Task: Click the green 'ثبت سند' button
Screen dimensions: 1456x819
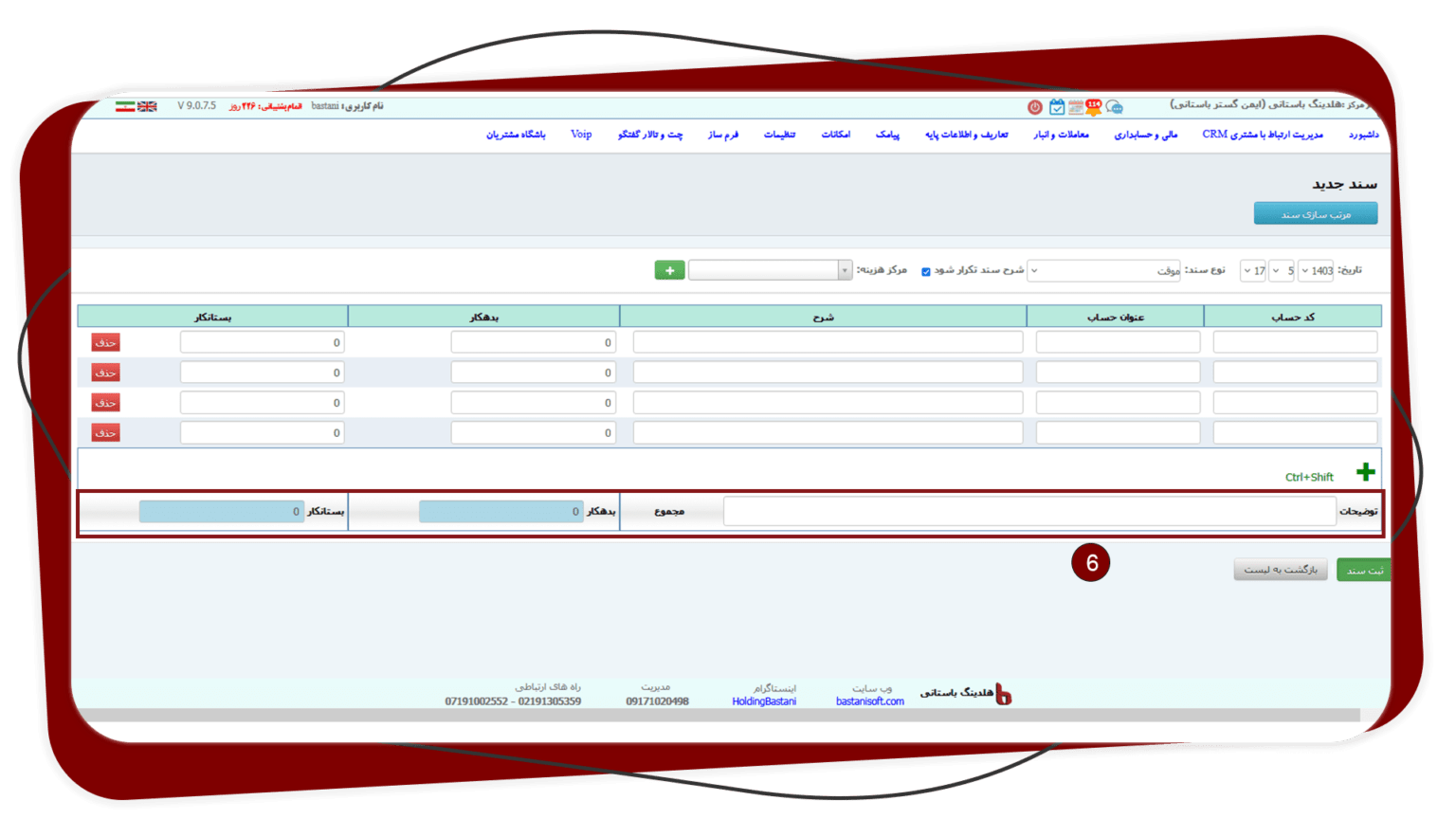Action: click(1364, 570)
